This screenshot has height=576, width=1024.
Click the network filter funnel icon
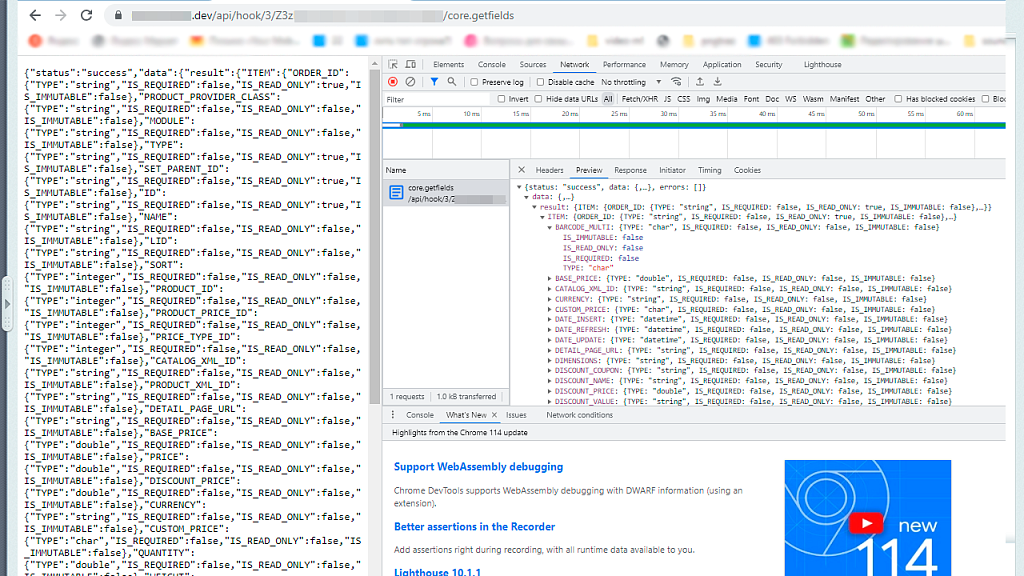click(434, 82)
